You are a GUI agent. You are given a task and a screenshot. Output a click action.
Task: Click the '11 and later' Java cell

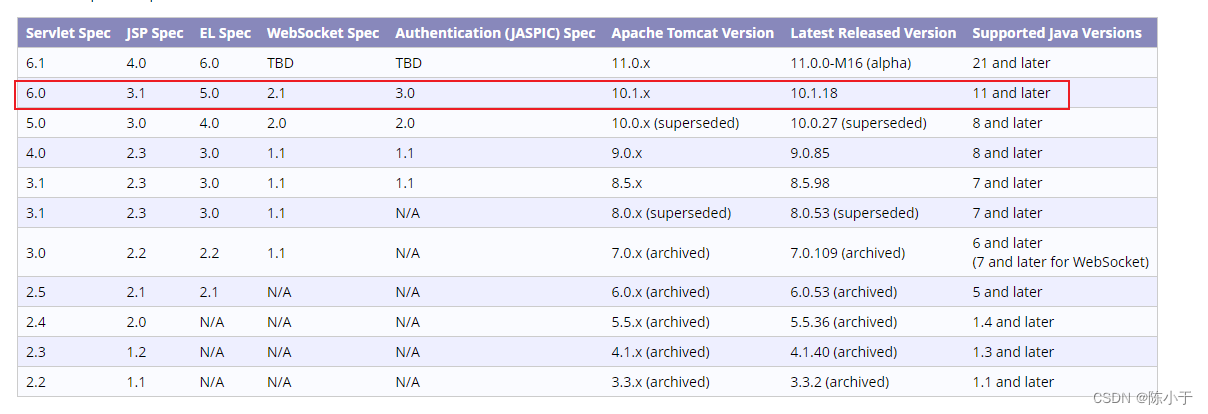click(x=1011, y=93)
